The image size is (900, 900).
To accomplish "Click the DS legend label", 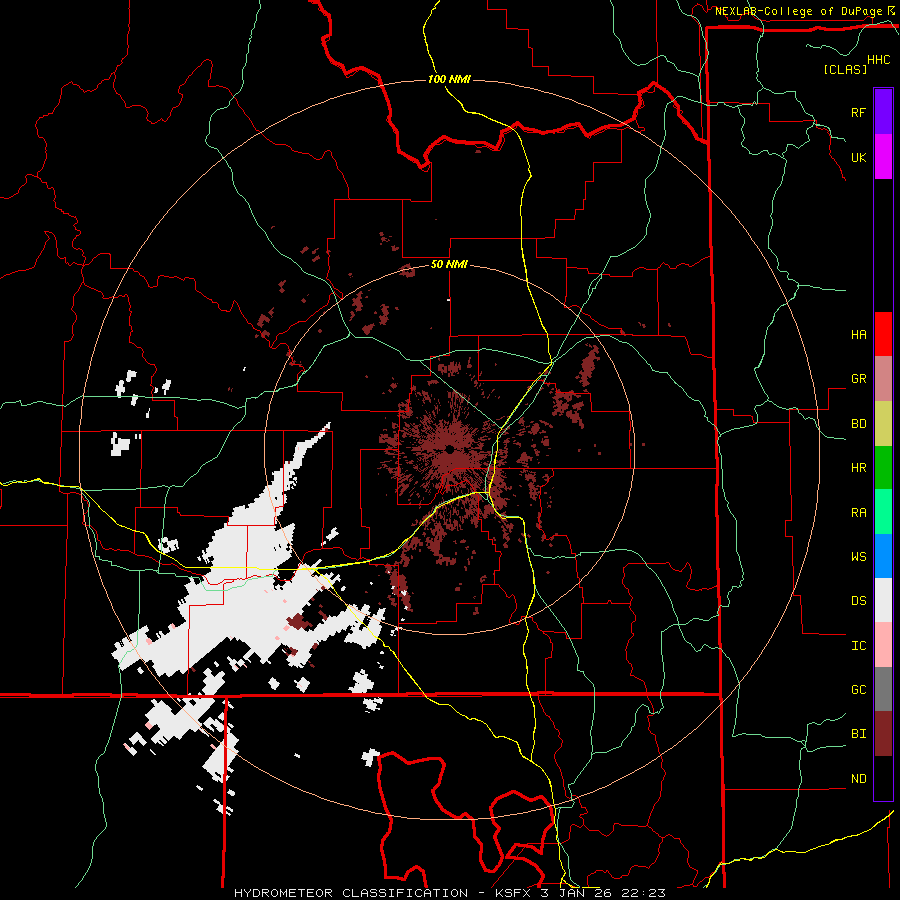I will click(858, 601).
